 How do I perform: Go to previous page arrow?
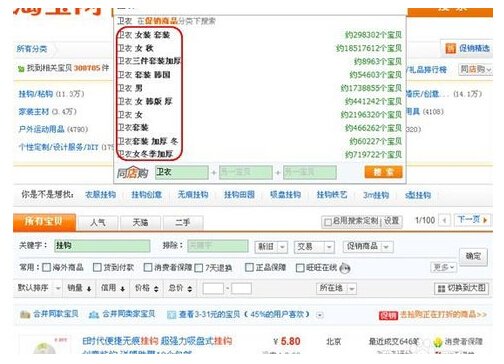tap(444, 220)
